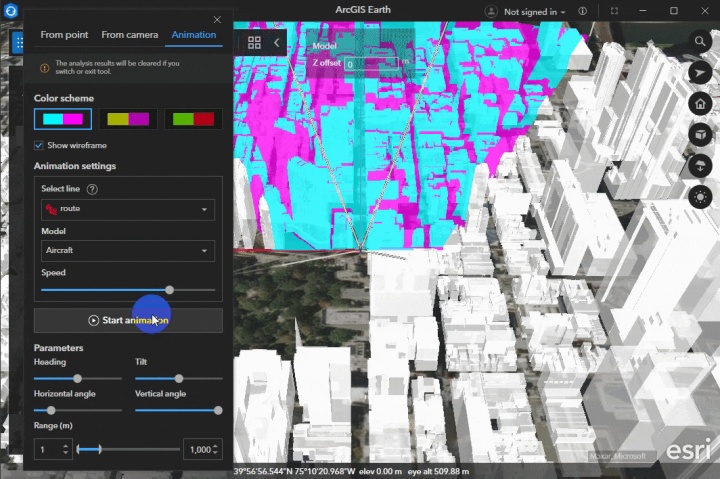Click the eye alt 509.88 m readout
The height and width of the screenshot is (479, 720).
438,471
